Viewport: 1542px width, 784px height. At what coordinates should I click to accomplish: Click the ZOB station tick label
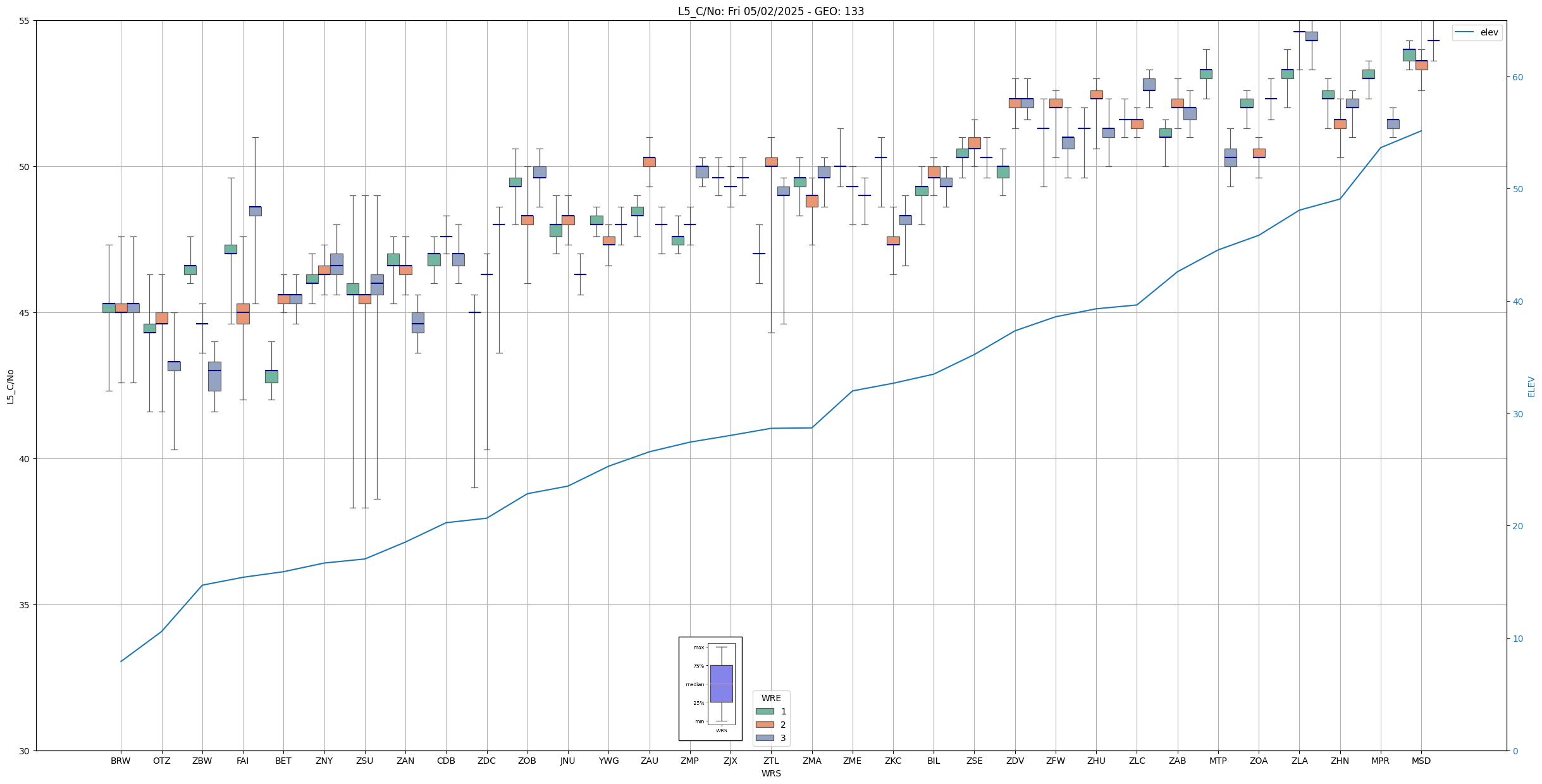[x=527, y=761]
